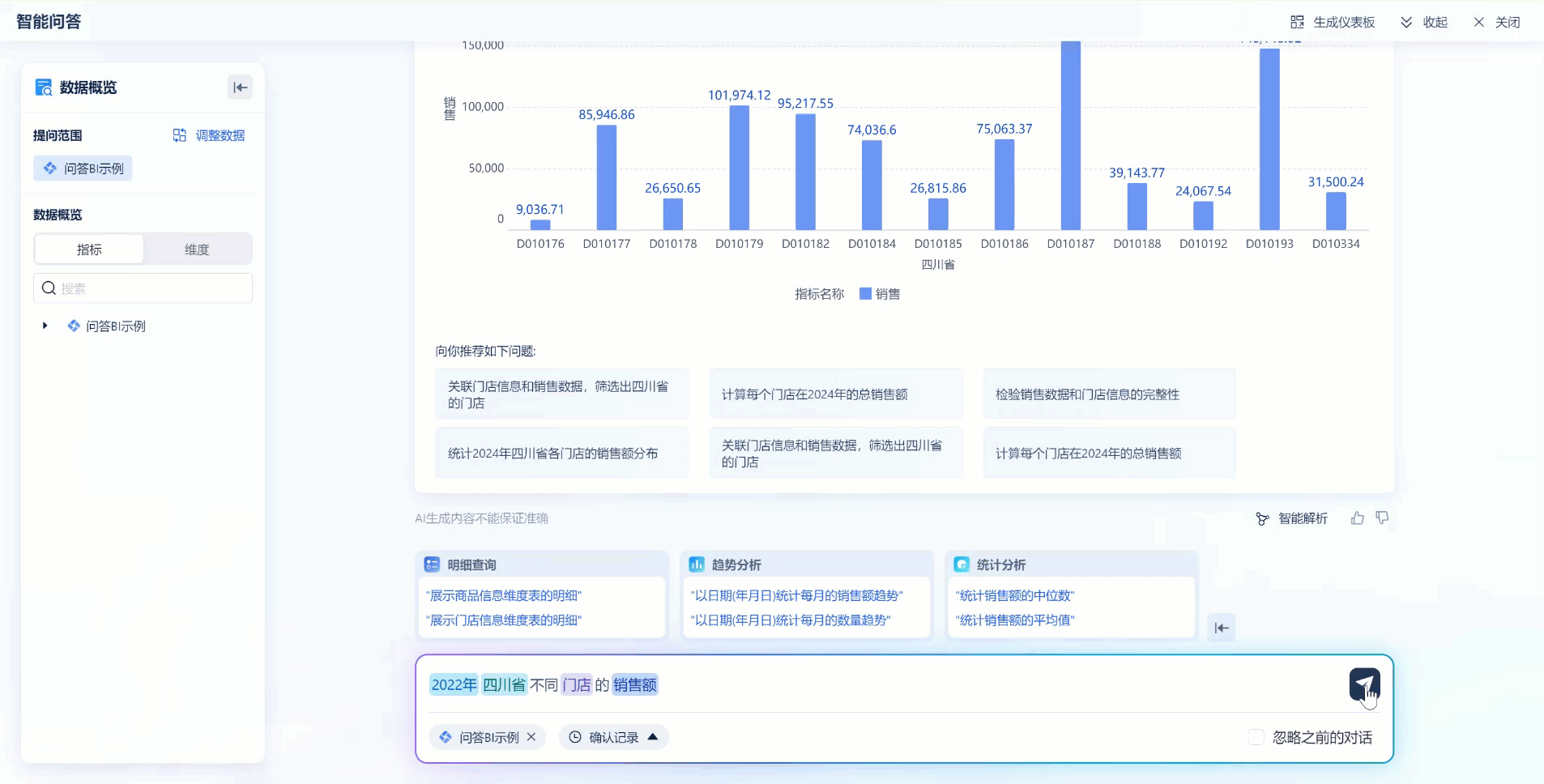Viewport: 1544px width, 784px height.
Task: Open 智能解析 smart analysis
Action: 1291,518
